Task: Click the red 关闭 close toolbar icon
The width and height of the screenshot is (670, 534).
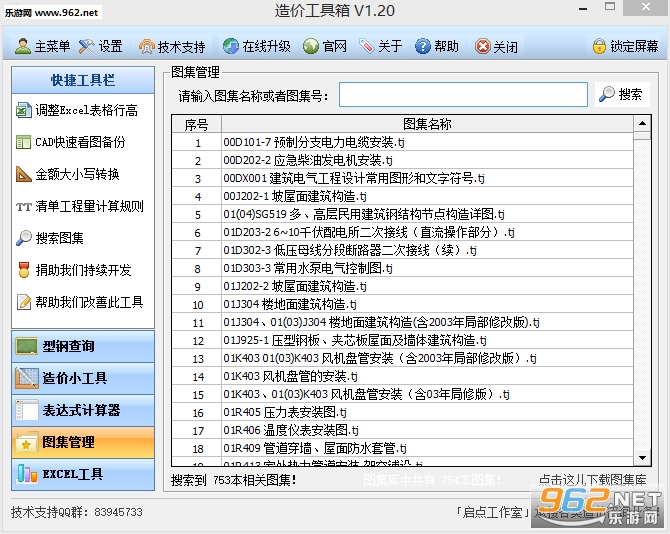Action: coord(482,46)
